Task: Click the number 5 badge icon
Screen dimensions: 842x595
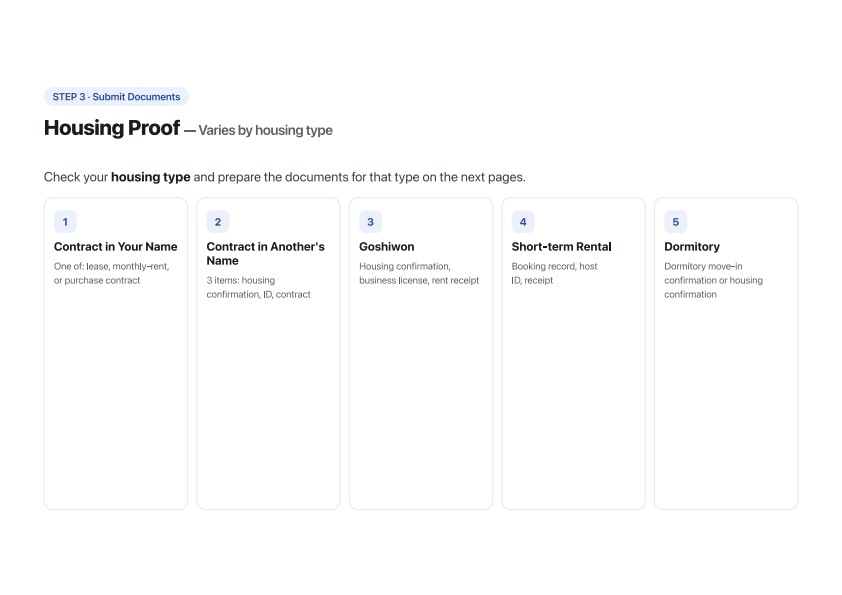Action: pos(676,222)
